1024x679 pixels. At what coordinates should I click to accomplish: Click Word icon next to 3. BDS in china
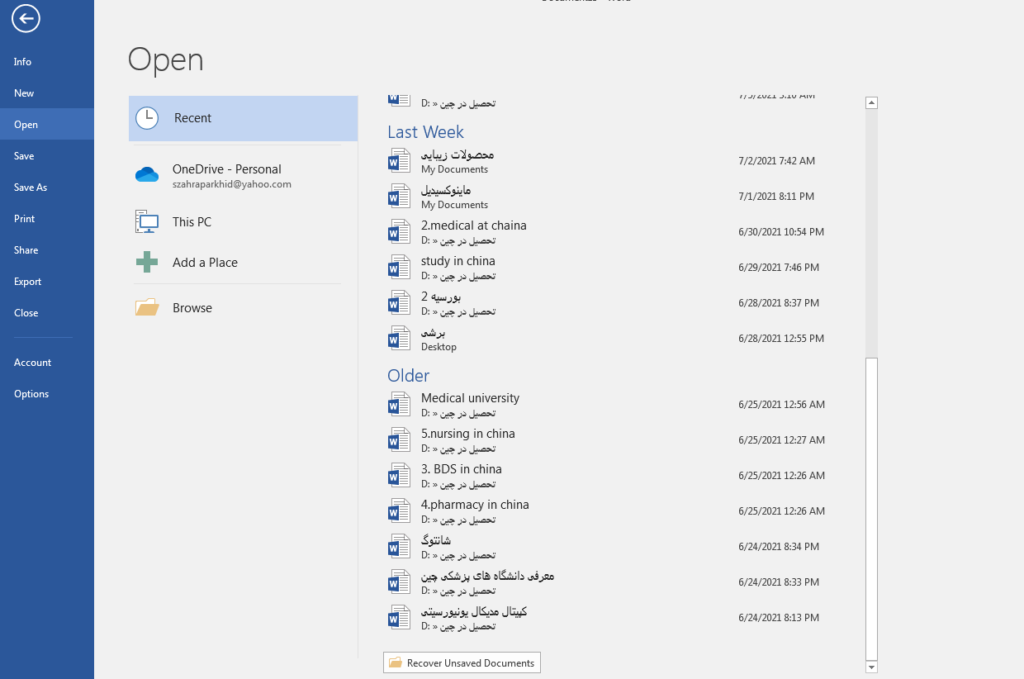point(399,475)
